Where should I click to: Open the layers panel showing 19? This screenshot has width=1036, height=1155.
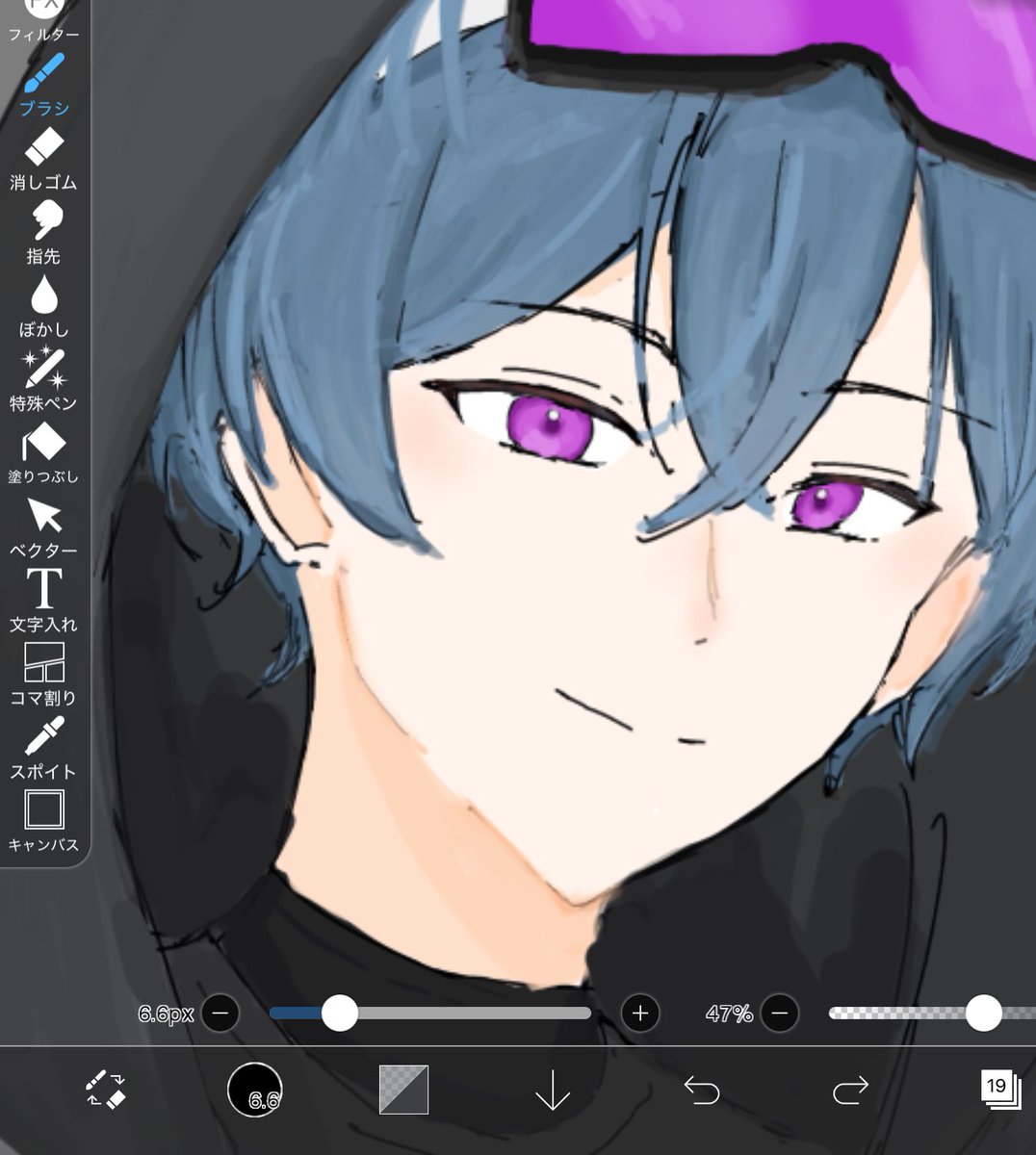[x=1000, y=1090]
